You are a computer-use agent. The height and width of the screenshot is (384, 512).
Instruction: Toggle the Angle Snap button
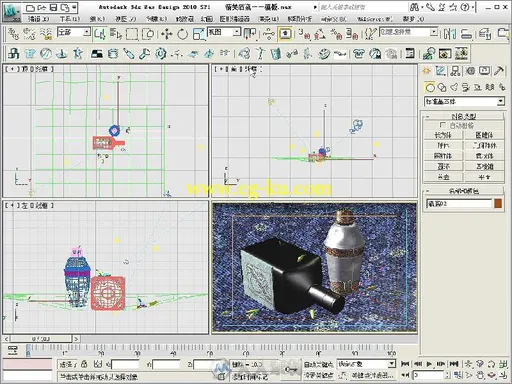(x=319, y=34)
